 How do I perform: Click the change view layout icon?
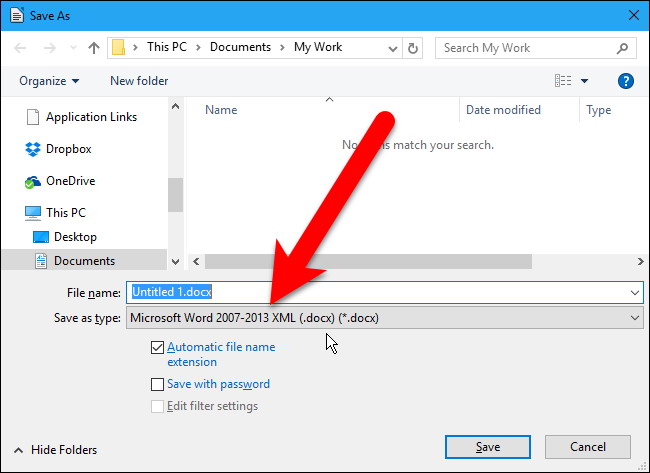563,81
